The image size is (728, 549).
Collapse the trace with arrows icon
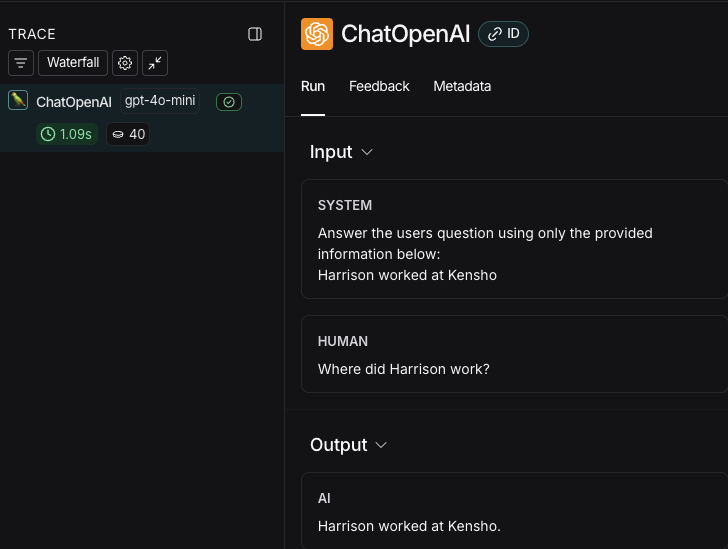click(155, 63)
